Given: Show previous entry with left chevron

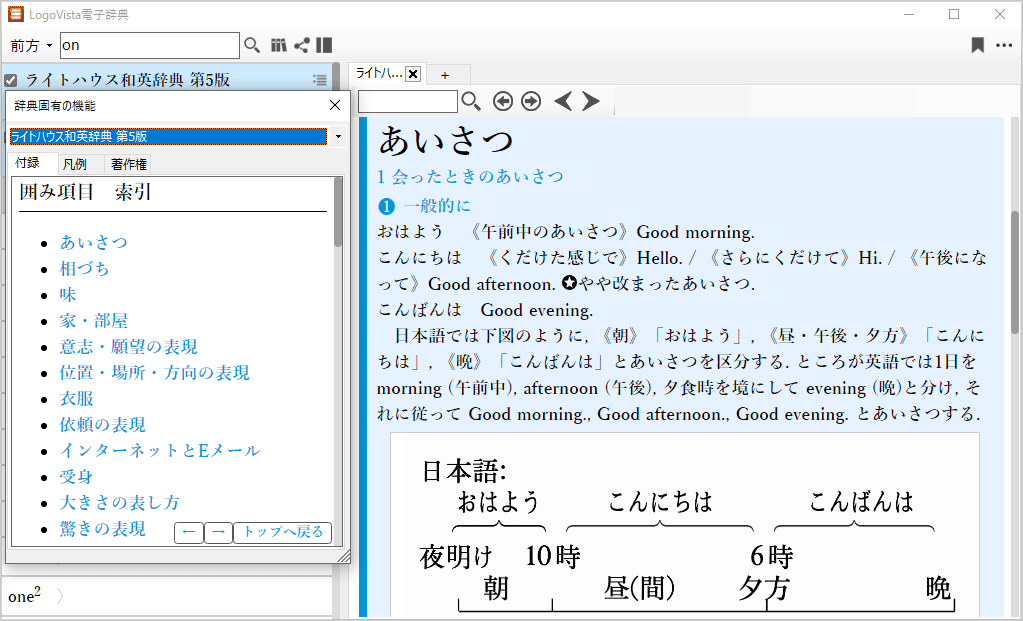Looking at the screenshot, I should coord(563,101).
